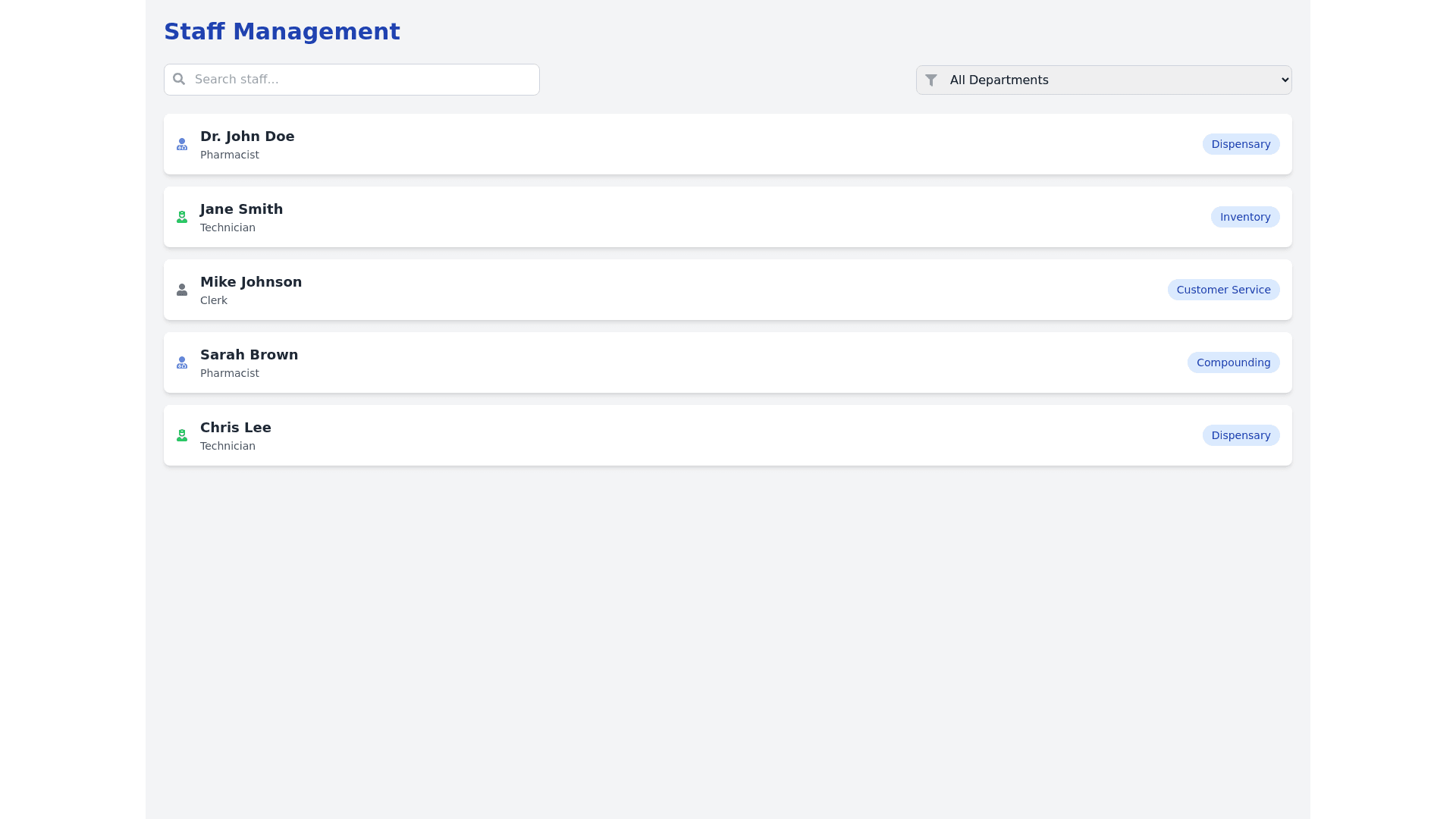Open the All Departments dropdown
Image resolution: width=1456 pixels, height=819 pixels.
(1103, 80)
